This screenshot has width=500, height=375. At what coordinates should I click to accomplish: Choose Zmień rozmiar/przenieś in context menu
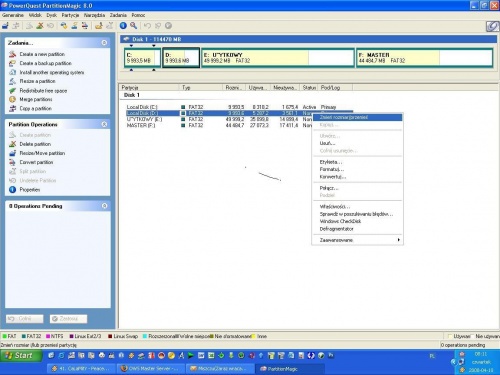pyautogui.click(x=357, y=117)
